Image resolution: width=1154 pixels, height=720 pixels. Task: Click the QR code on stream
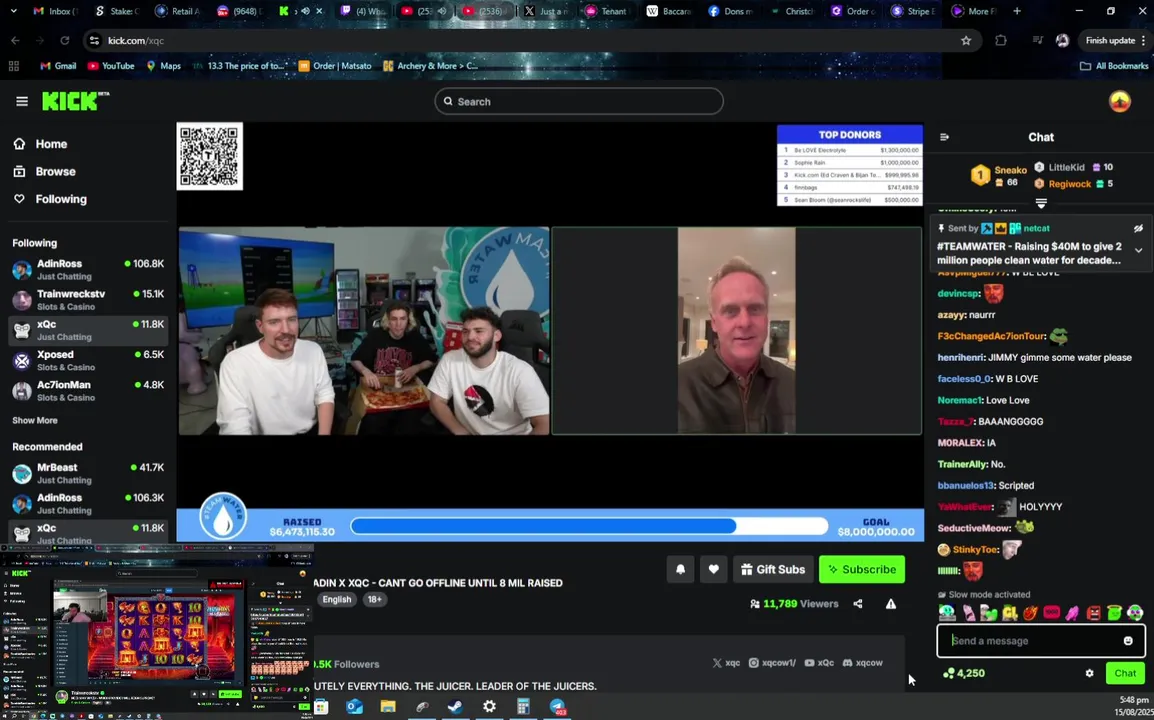pyautogui.click(x=210, y=156)
